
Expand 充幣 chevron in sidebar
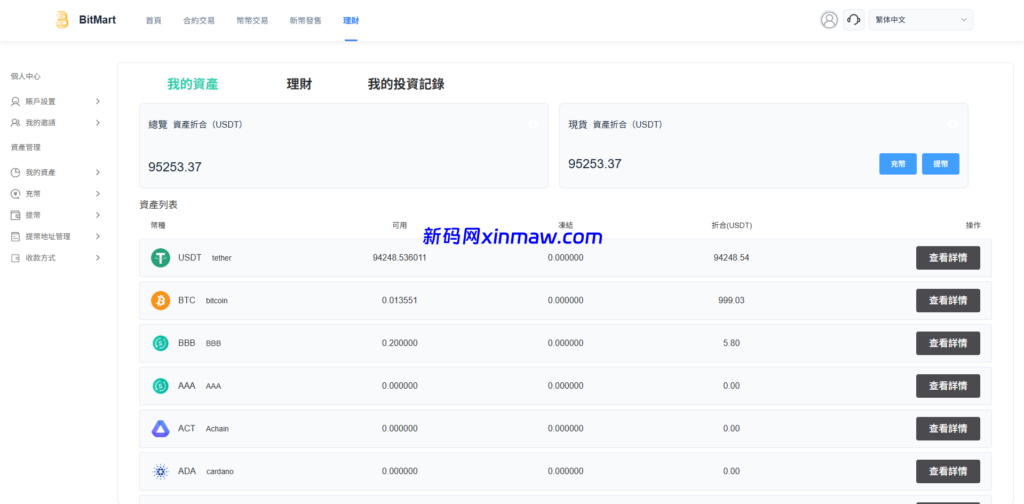(97, 194)
